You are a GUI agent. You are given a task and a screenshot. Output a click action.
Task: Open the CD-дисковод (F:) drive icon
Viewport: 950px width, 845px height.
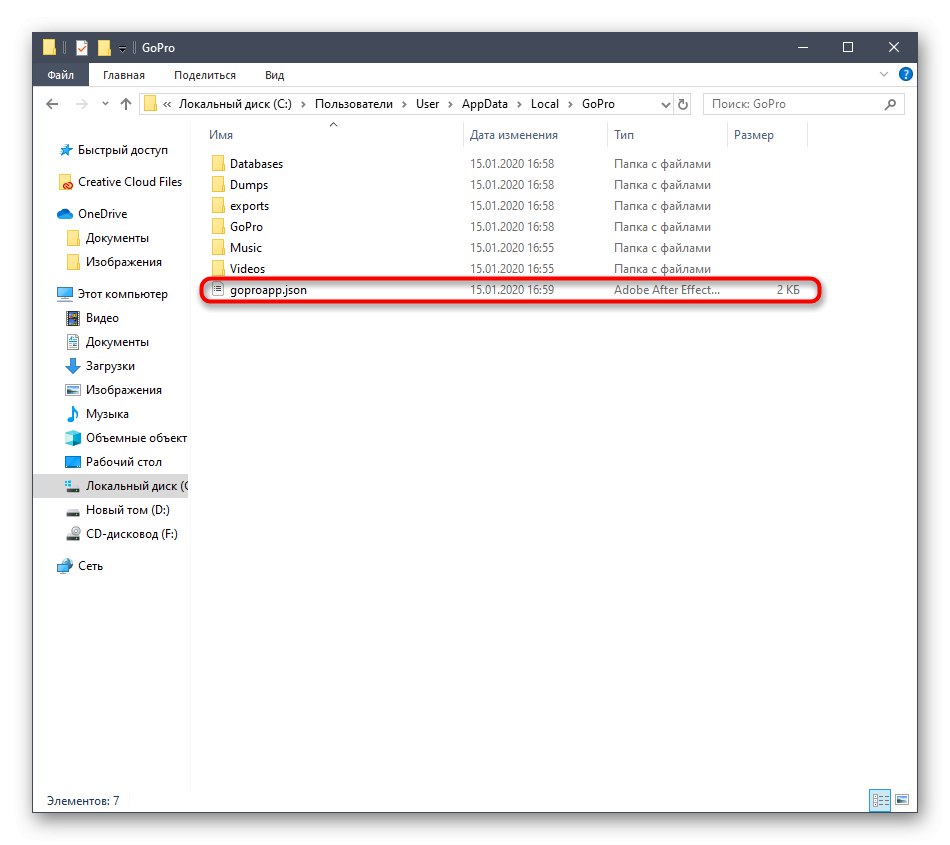(73, 534)
